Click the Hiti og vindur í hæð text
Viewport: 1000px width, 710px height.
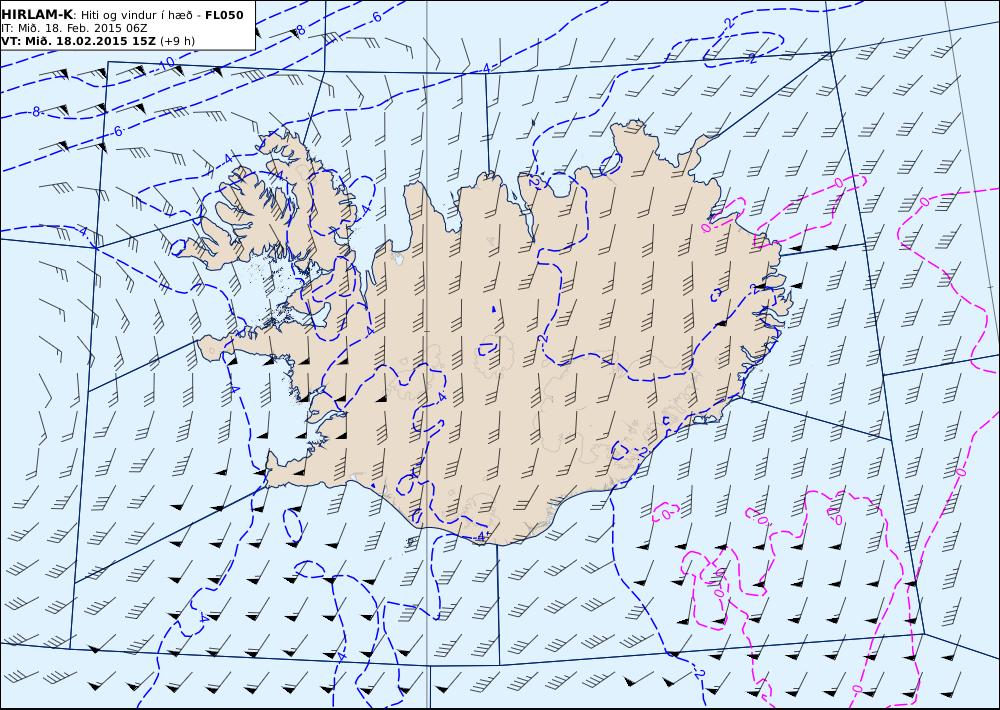click(138, 15)
